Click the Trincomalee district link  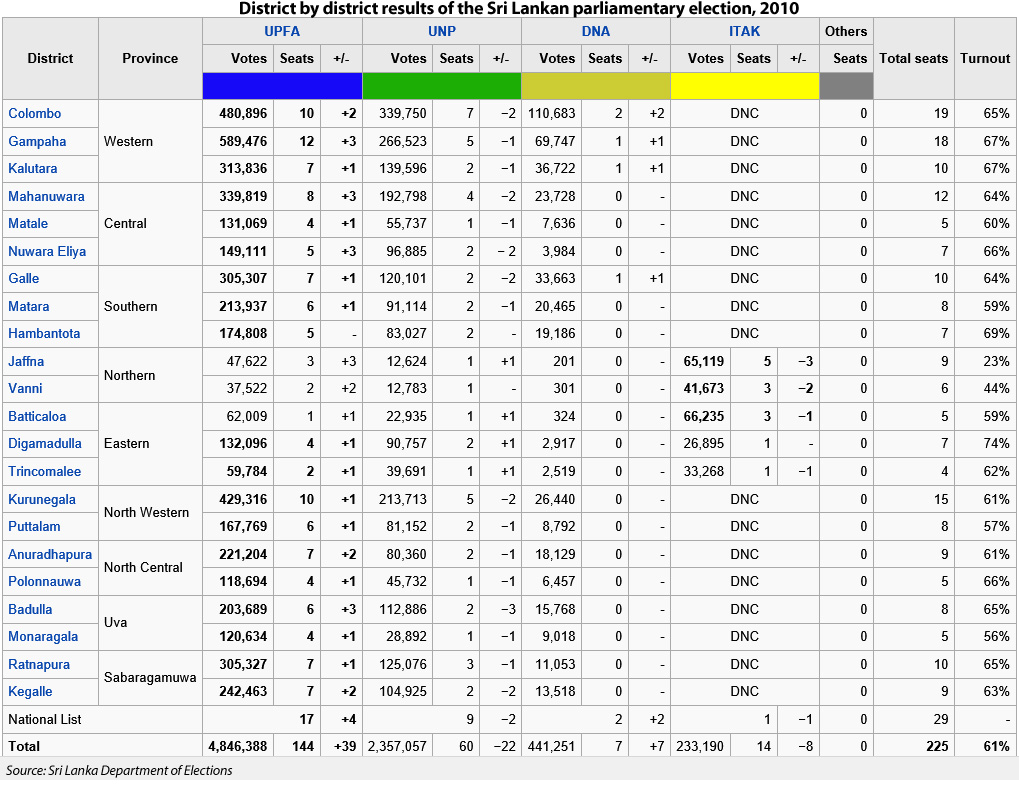[x=45, y=471]
